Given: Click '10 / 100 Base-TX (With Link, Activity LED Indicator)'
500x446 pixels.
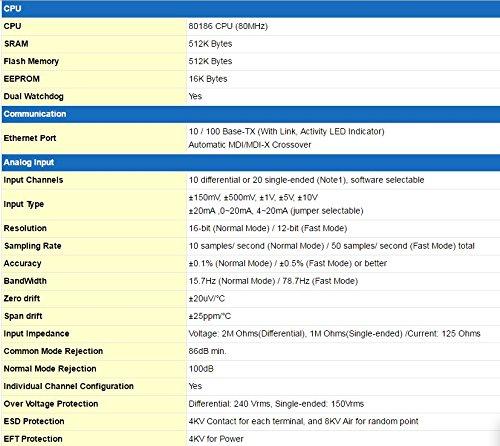Looking at the screenshot, I should coord(286,131).
